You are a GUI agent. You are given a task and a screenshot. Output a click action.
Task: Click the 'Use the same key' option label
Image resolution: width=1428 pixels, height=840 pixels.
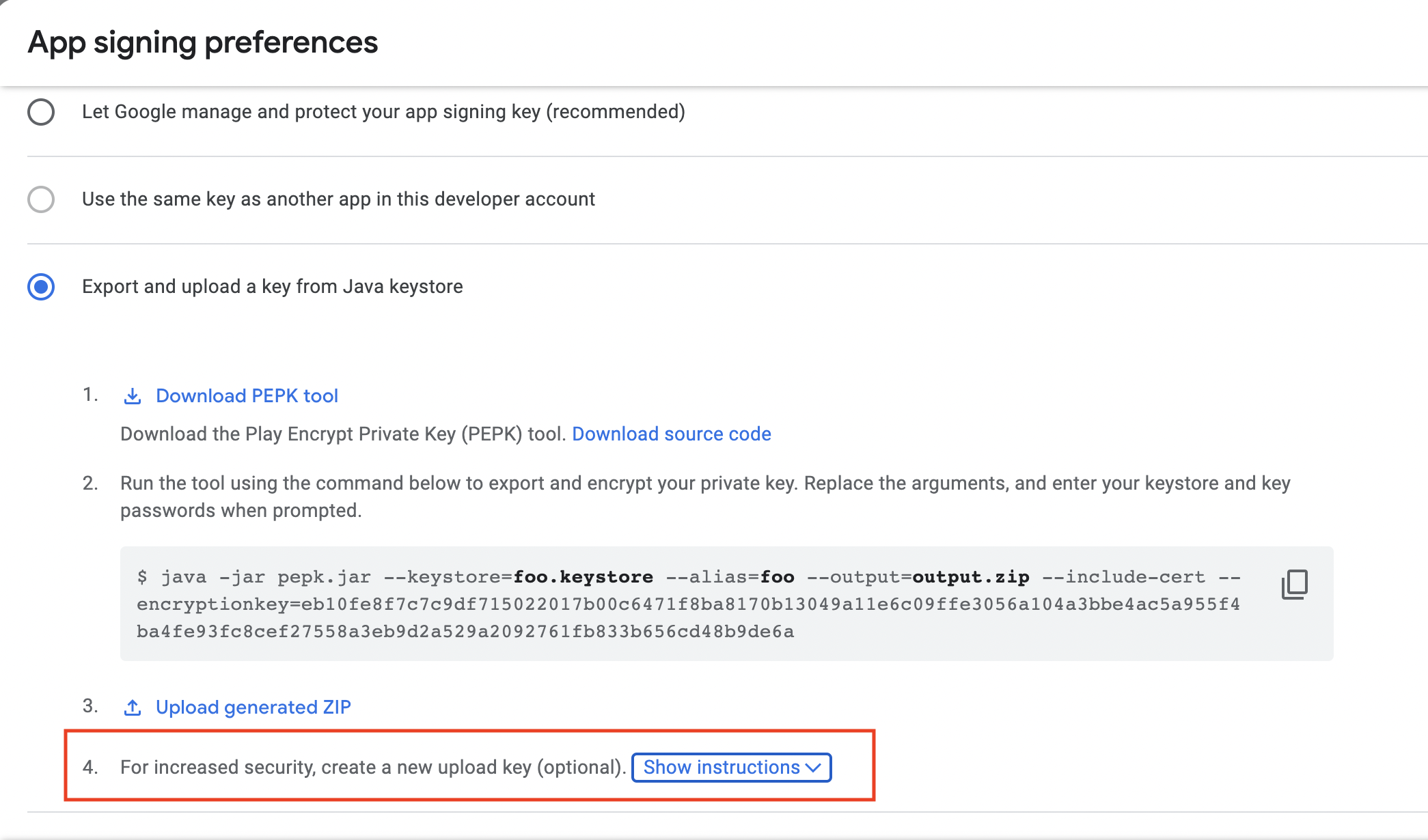338,199
